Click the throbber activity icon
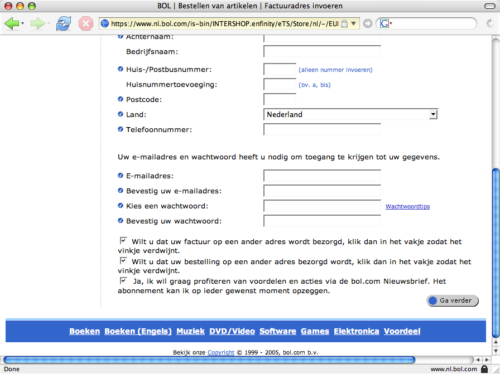The height and width of the screenshot is (374, 500). (x=489, y=23)
